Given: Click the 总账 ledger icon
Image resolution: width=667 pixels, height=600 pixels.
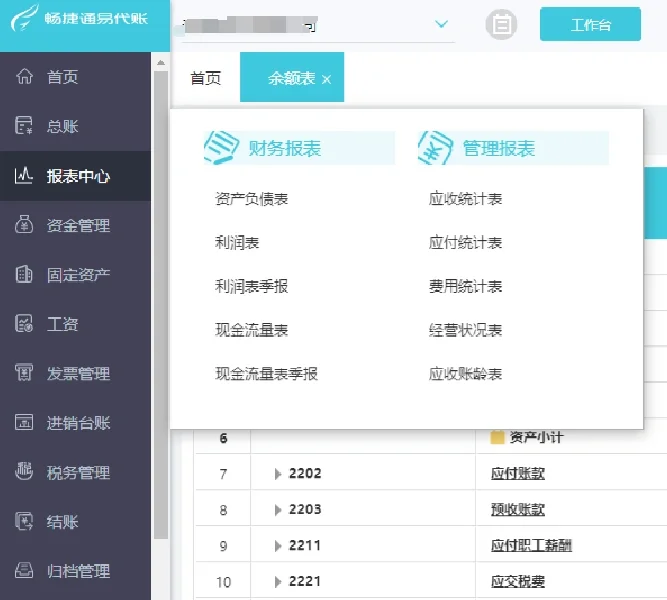Looking at the screenshot, I should pos(24,126).
